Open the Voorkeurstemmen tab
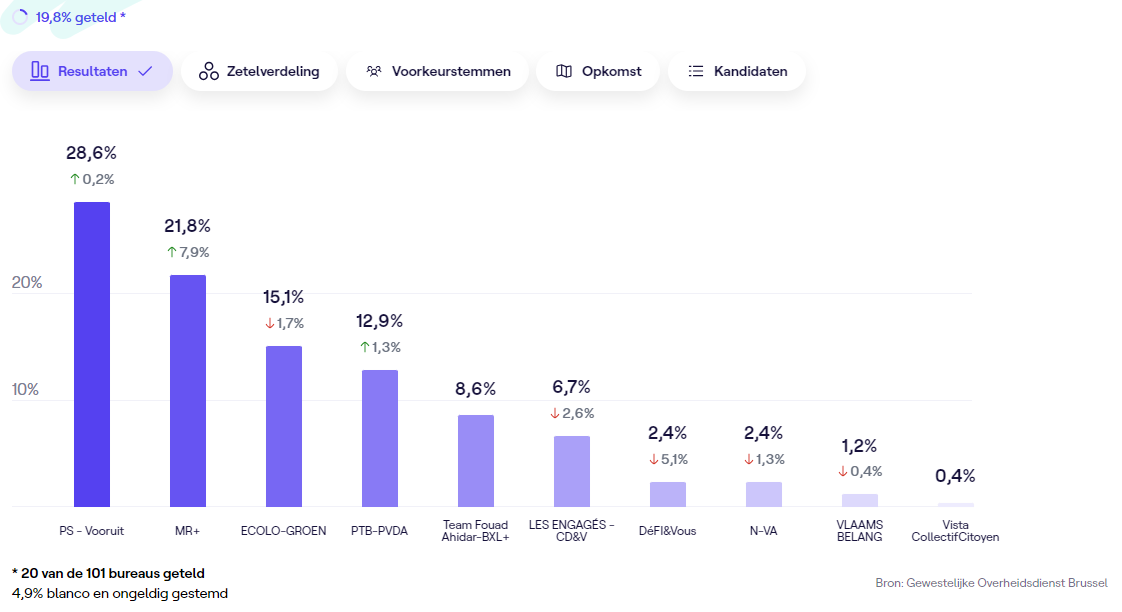 [437, 71]
